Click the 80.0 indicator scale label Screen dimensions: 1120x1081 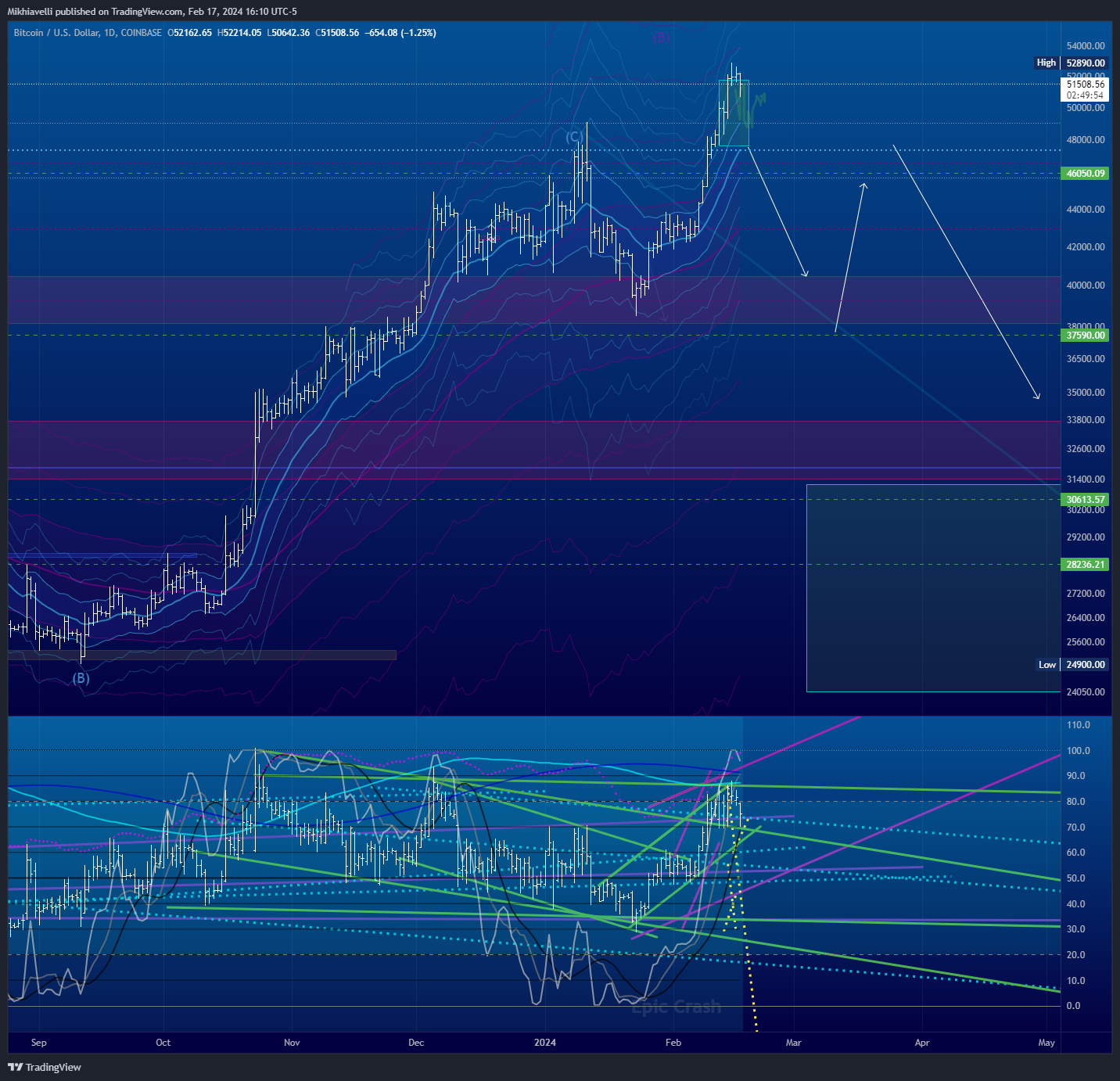click(x=1076, y=802)
